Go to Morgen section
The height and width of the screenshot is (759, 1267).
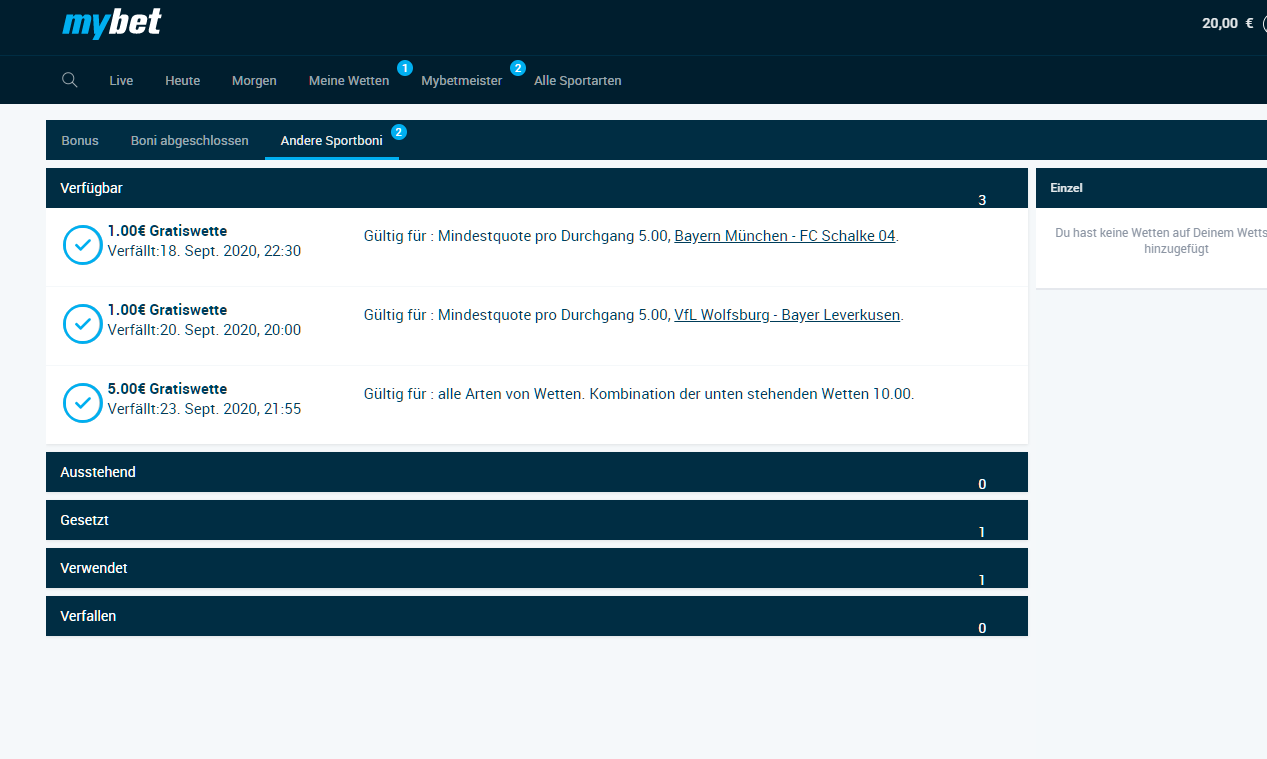pyautogui.click(x=254, y=81)
